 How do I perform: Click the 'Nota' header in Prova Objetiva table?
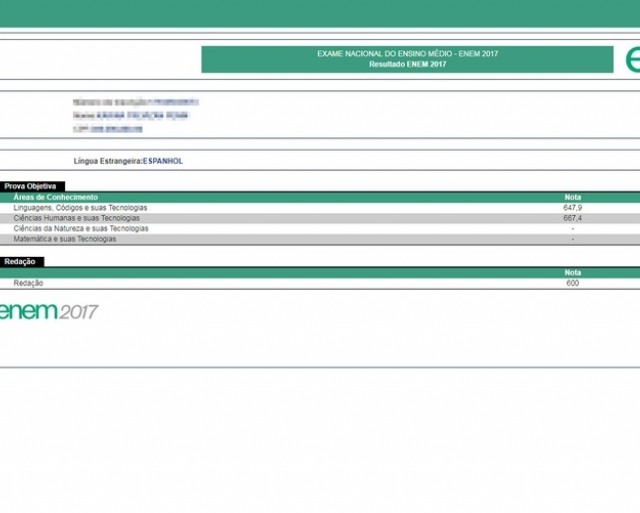click(x=573, y=198)
